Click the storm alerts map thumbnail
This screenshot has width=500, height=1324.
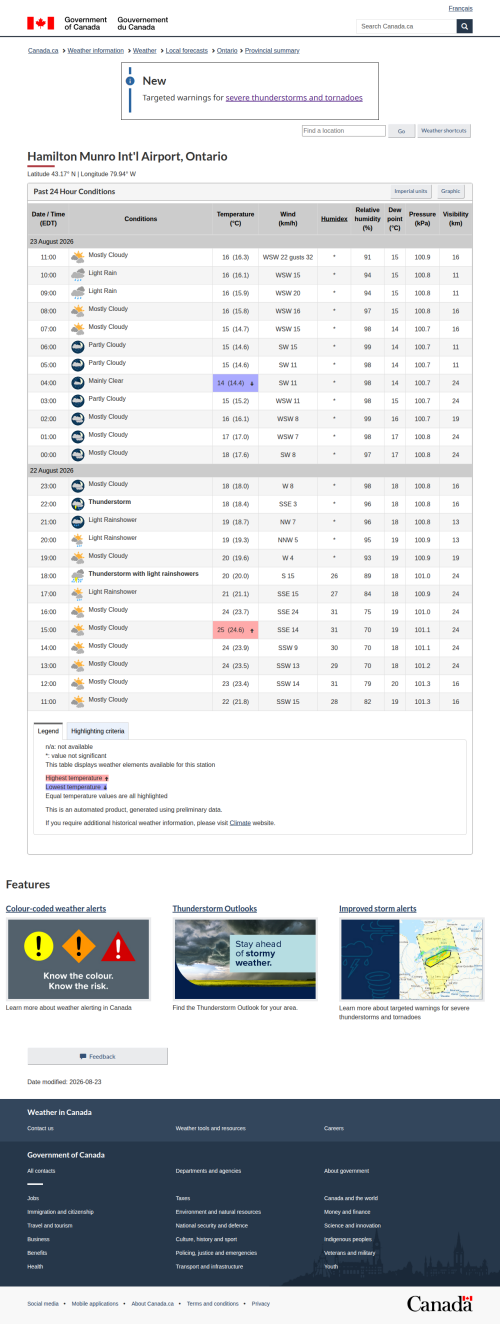tap(411, 959)
